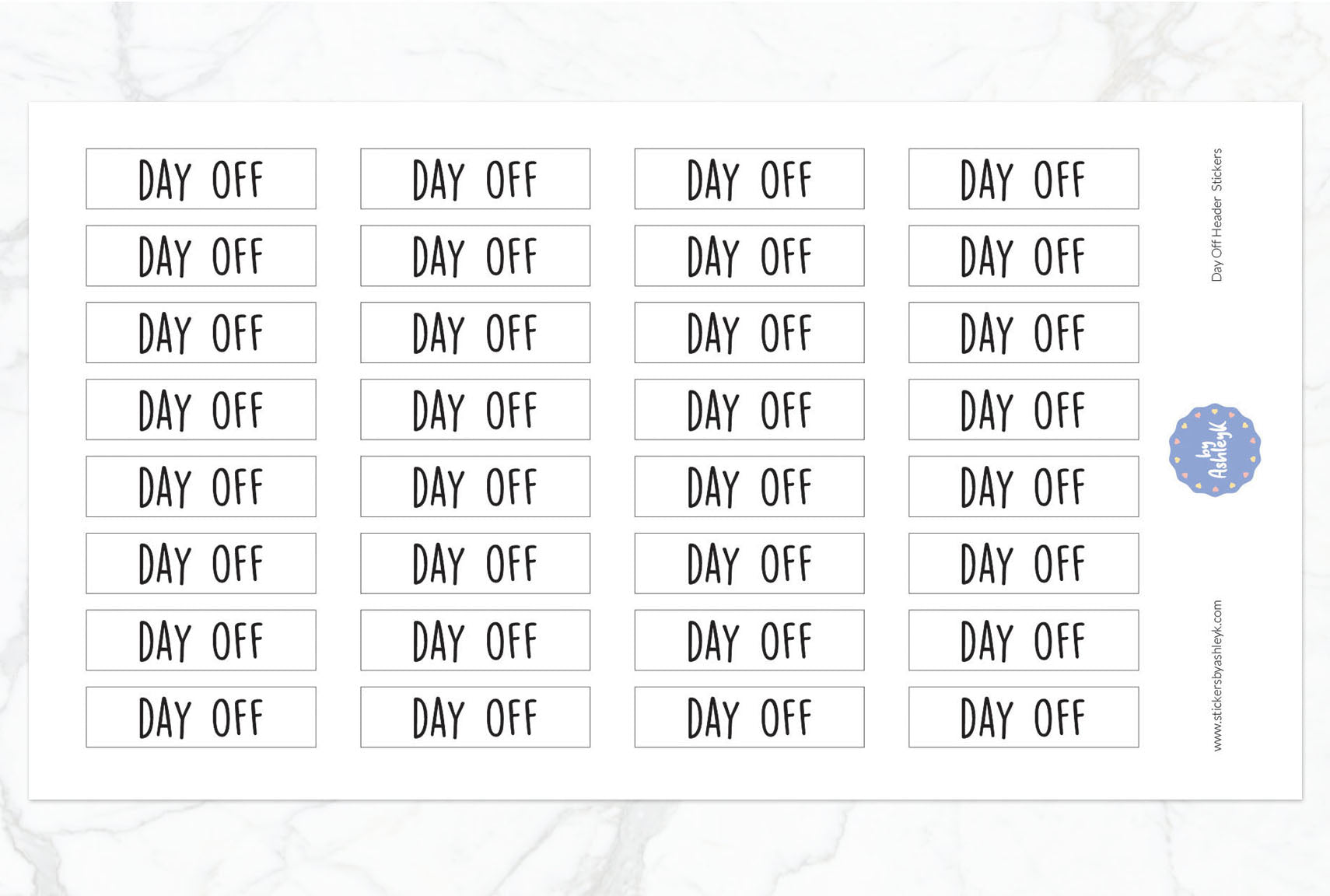Image resolution: width=1330 pixels, height=896 pixels.
Task: Select the top-right DAY OFF sticker
Action: (x=1023, y=179)
